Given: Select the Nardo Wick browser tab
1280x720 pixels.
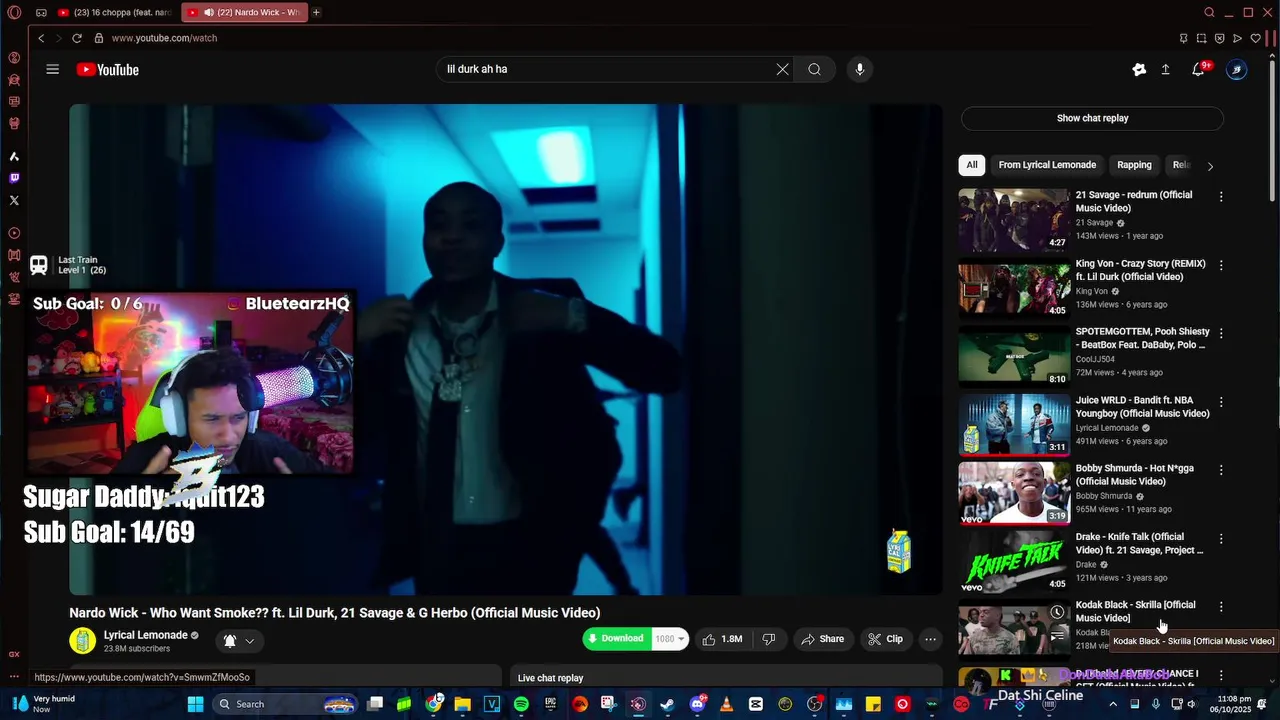Looking at the screenshot, I should pos(245,12).
